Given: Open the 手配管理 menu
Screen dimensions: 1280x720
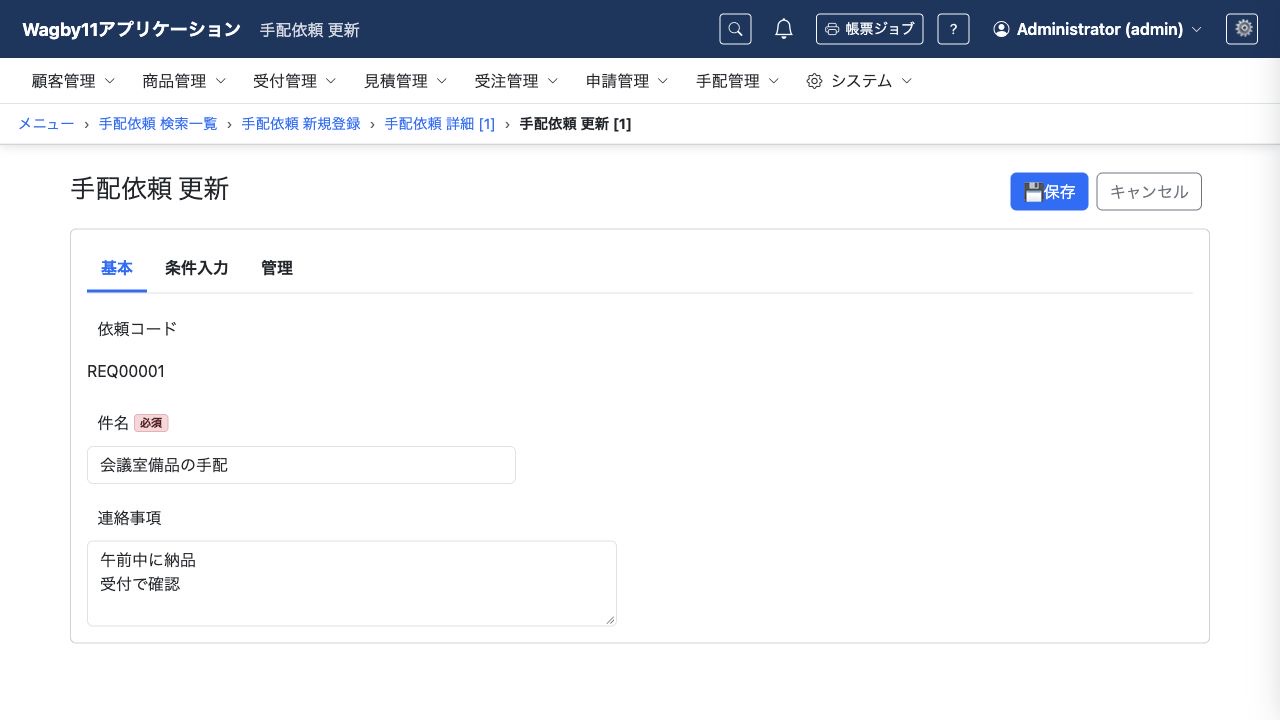Looking at the screenshot, I should click(739, 81).
